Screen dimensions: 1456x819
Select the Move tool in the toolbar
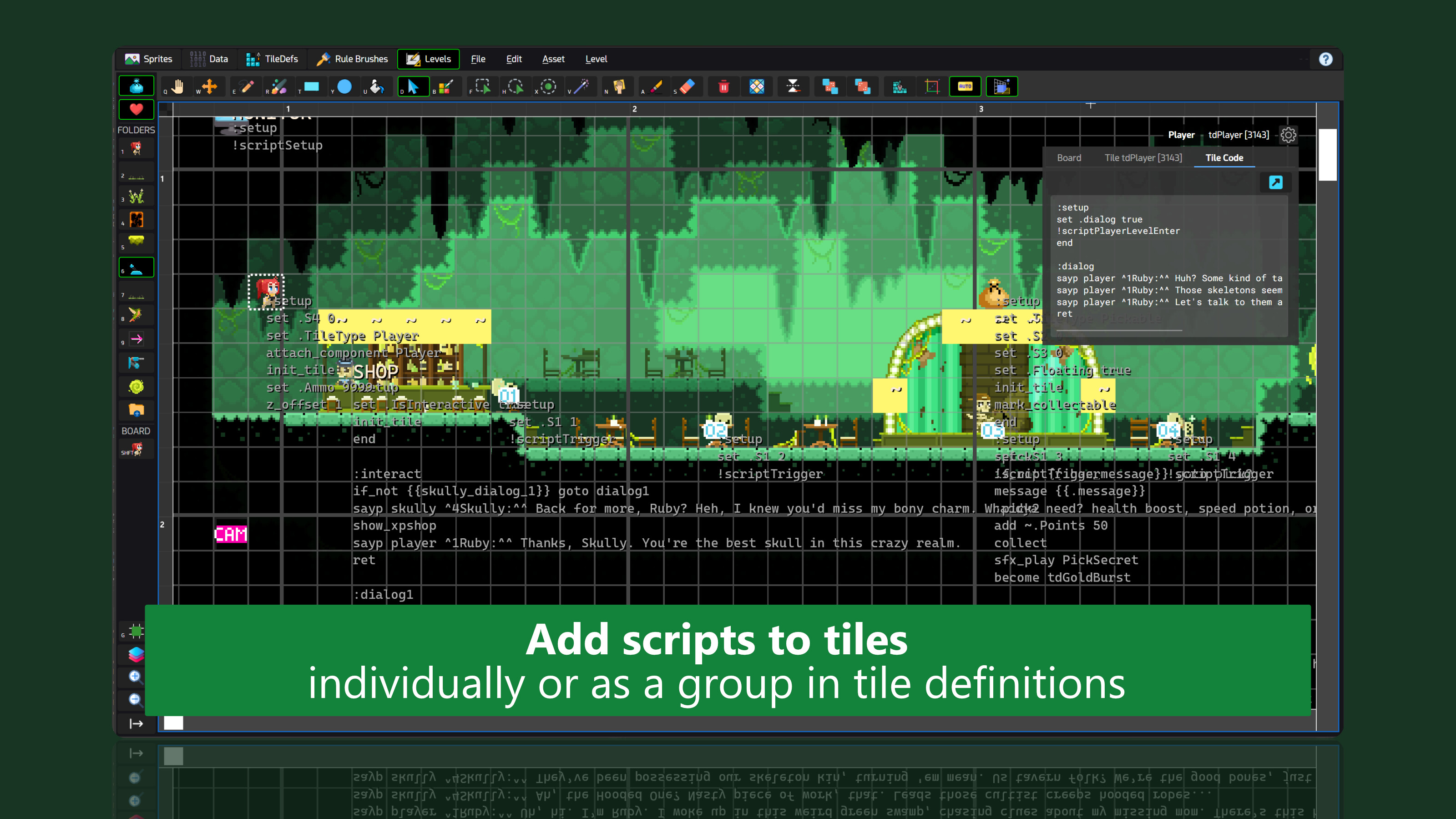pos(210,86)
